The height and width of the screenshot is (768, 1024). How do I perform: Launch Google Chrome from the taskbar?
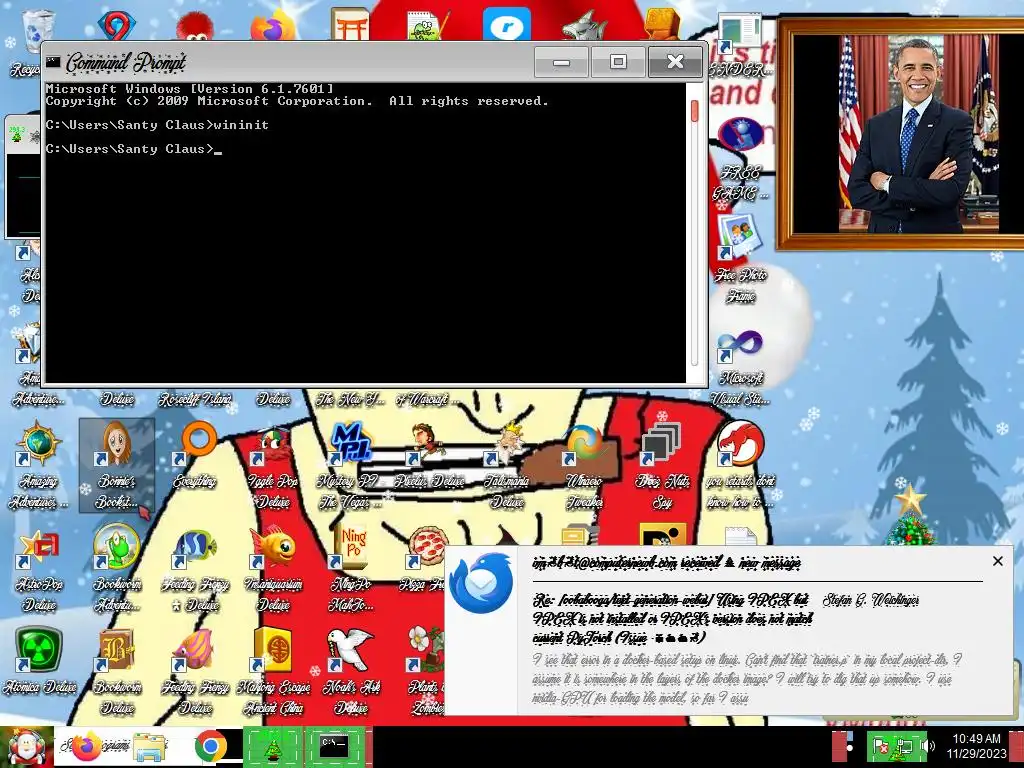(x=210, y=747)
